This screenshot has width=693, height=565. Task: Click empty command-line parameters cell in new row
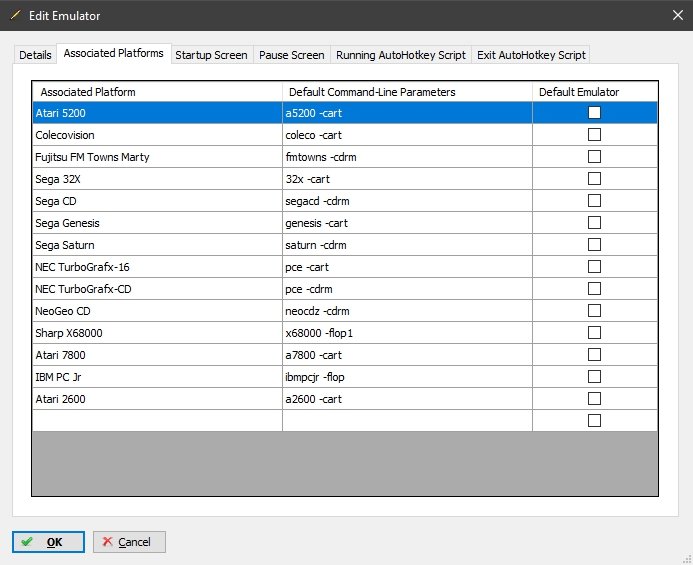[x=407, y=421]
